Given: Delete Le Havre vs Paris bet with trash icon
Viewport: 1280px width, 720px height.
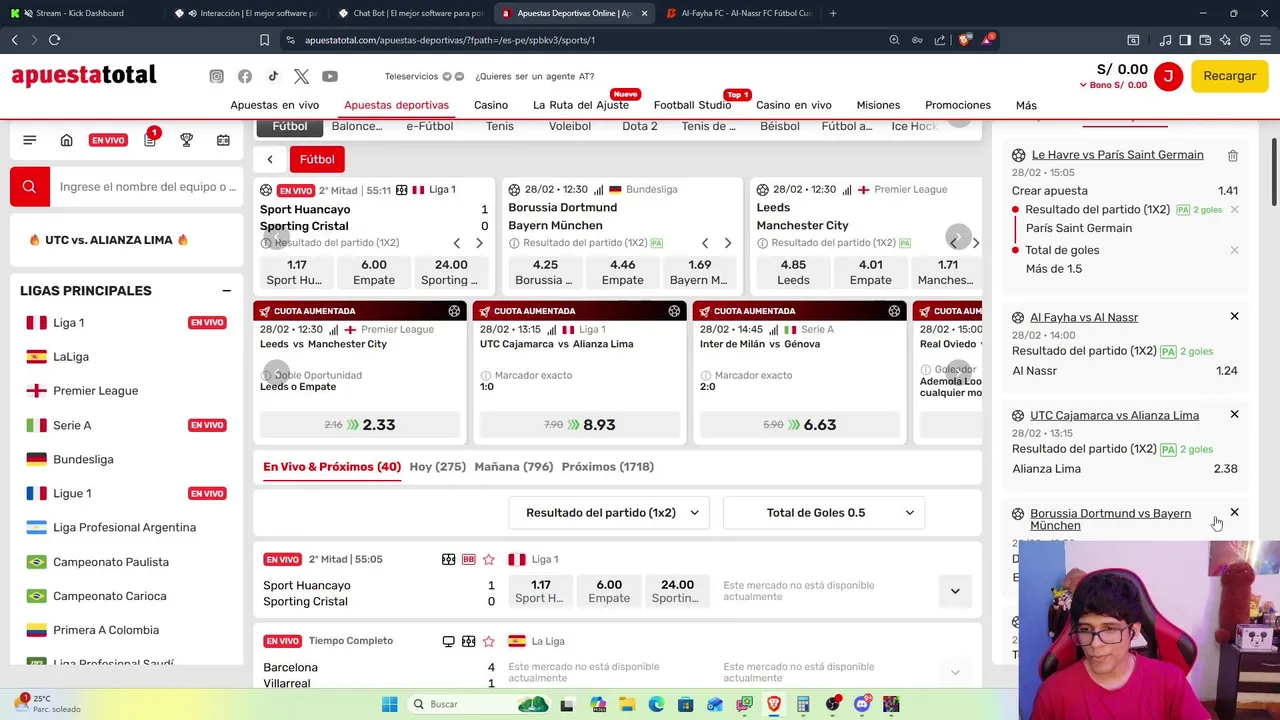Looking at the screenshot, I should (x=1233, y=156).
